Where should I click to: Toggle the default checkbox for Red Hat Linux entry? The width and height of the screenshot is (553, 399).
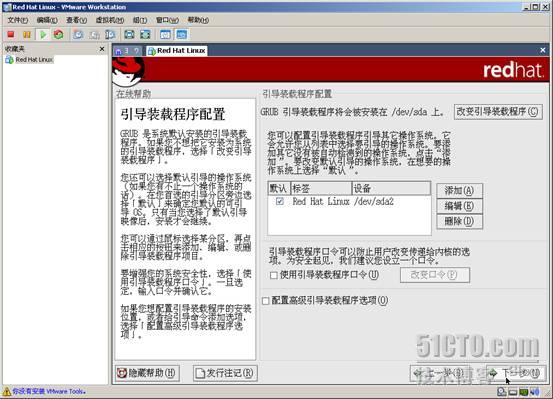pyautogui.click(x=280, y=201)
